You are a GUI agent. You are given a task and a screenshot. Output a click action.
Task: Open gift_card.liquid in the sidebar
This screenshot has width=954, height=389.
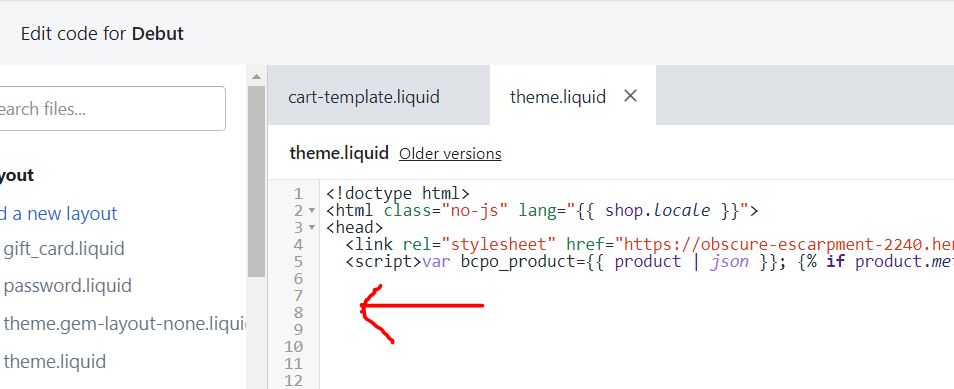[64, 249]
